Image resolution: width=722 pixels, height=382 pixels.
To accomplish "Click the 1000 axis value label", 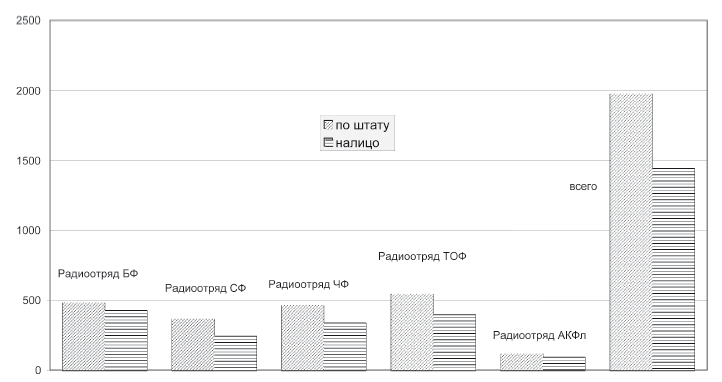I will tap(29, 231).
